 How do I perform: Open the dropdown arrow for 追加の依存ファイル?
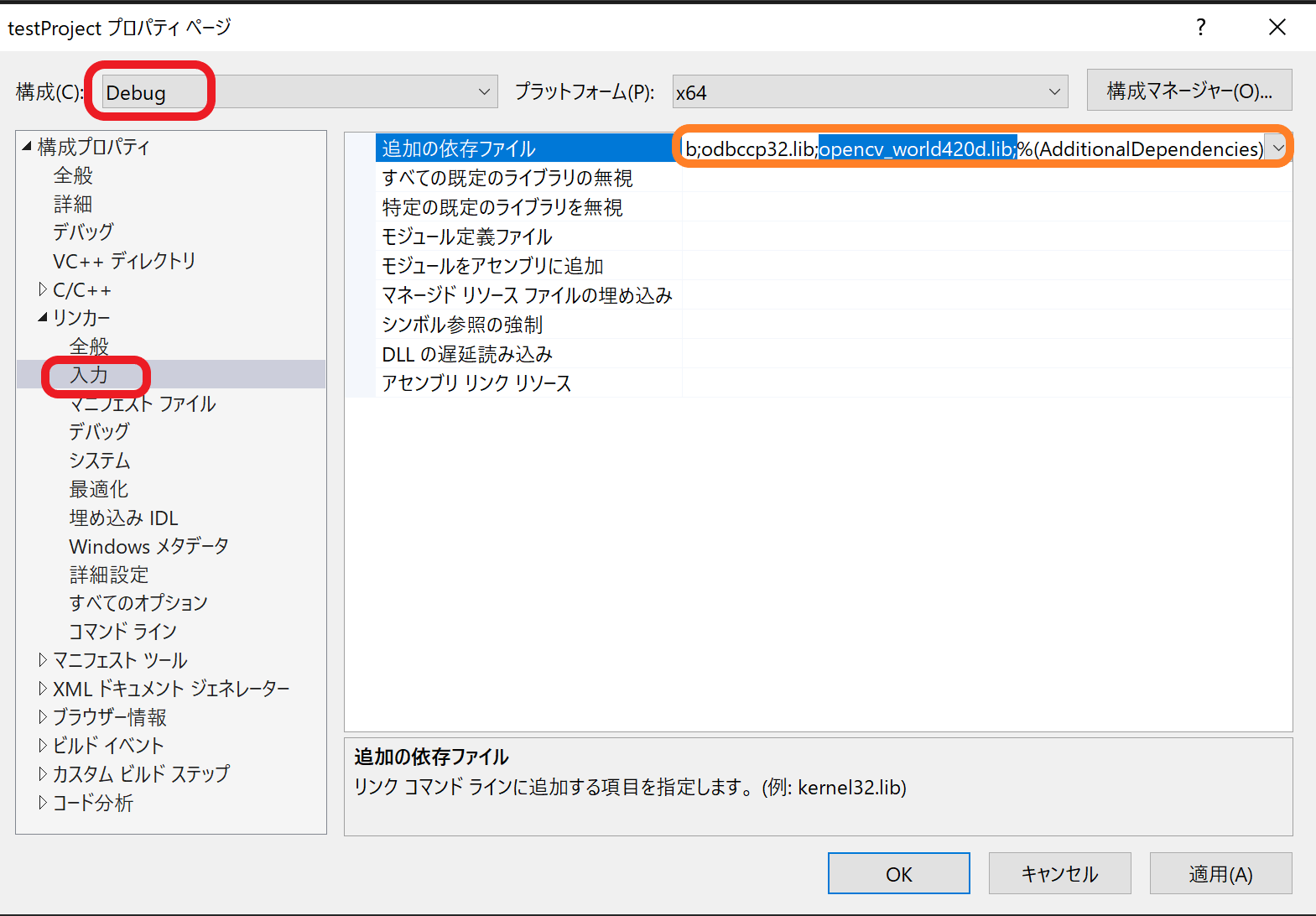(1278, 148)
